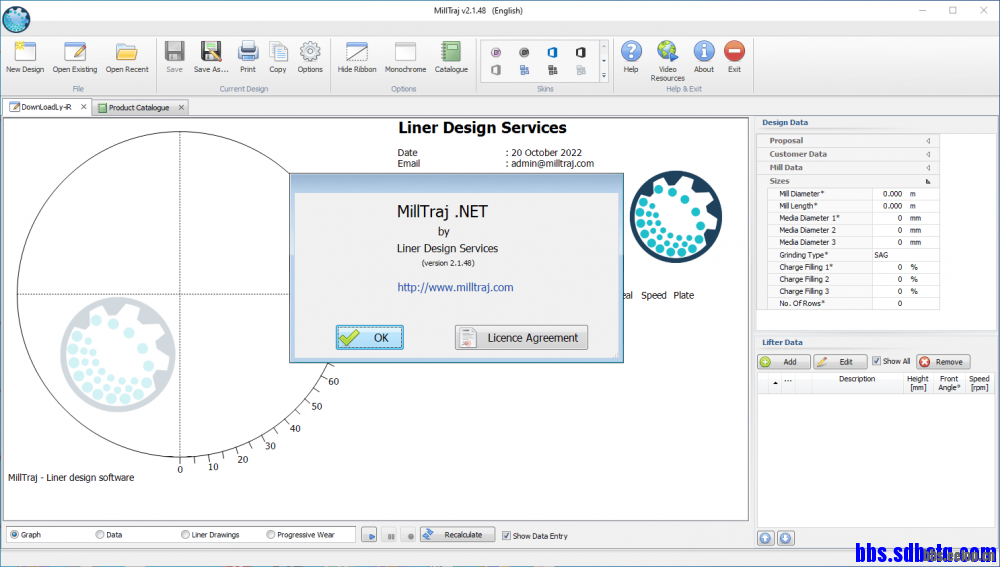Apply the blue Office skin
Viewport: 1000px width, 567px height.
552,52
